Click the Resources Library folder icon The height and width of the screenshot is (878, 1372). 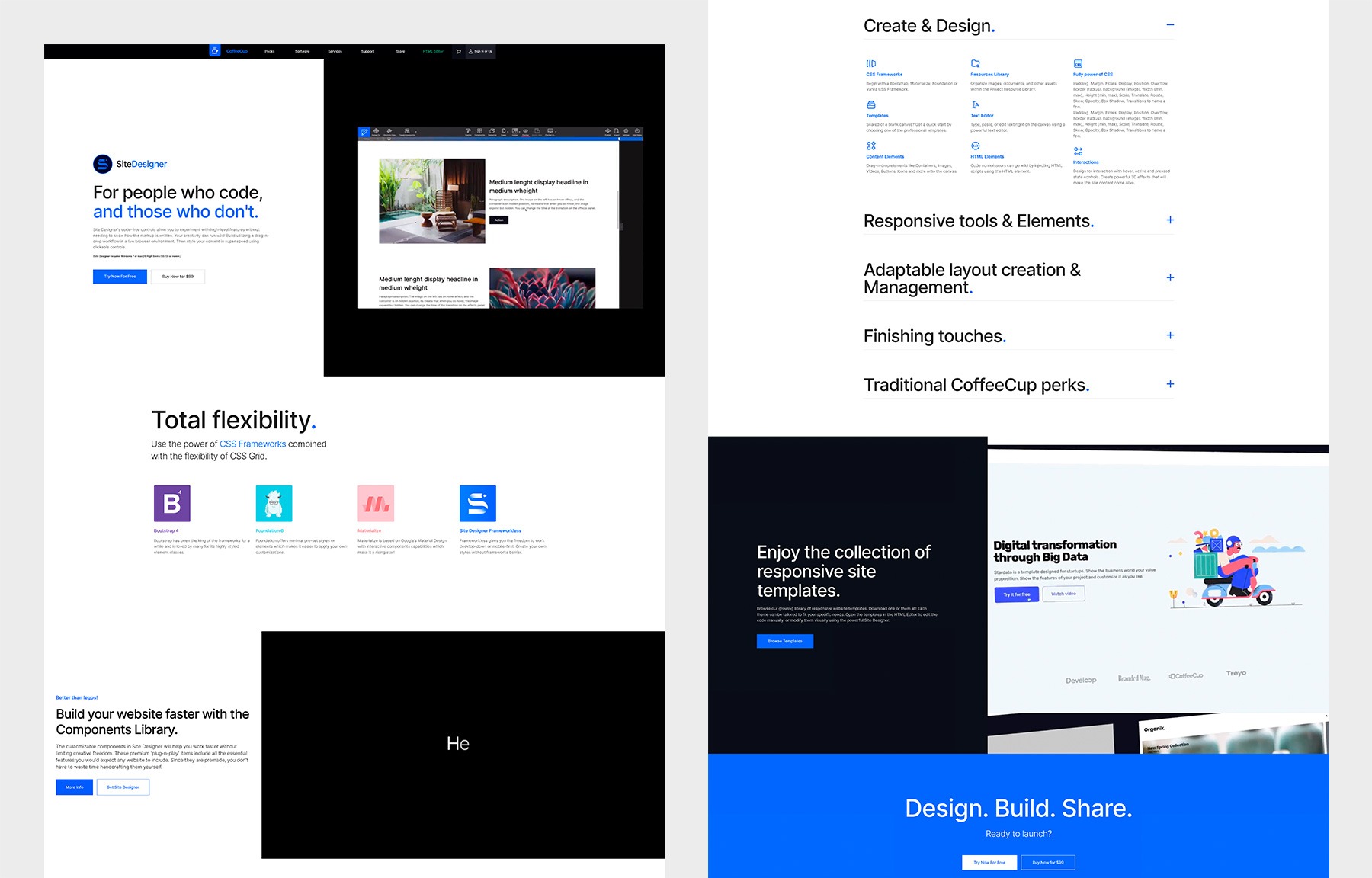975,64
